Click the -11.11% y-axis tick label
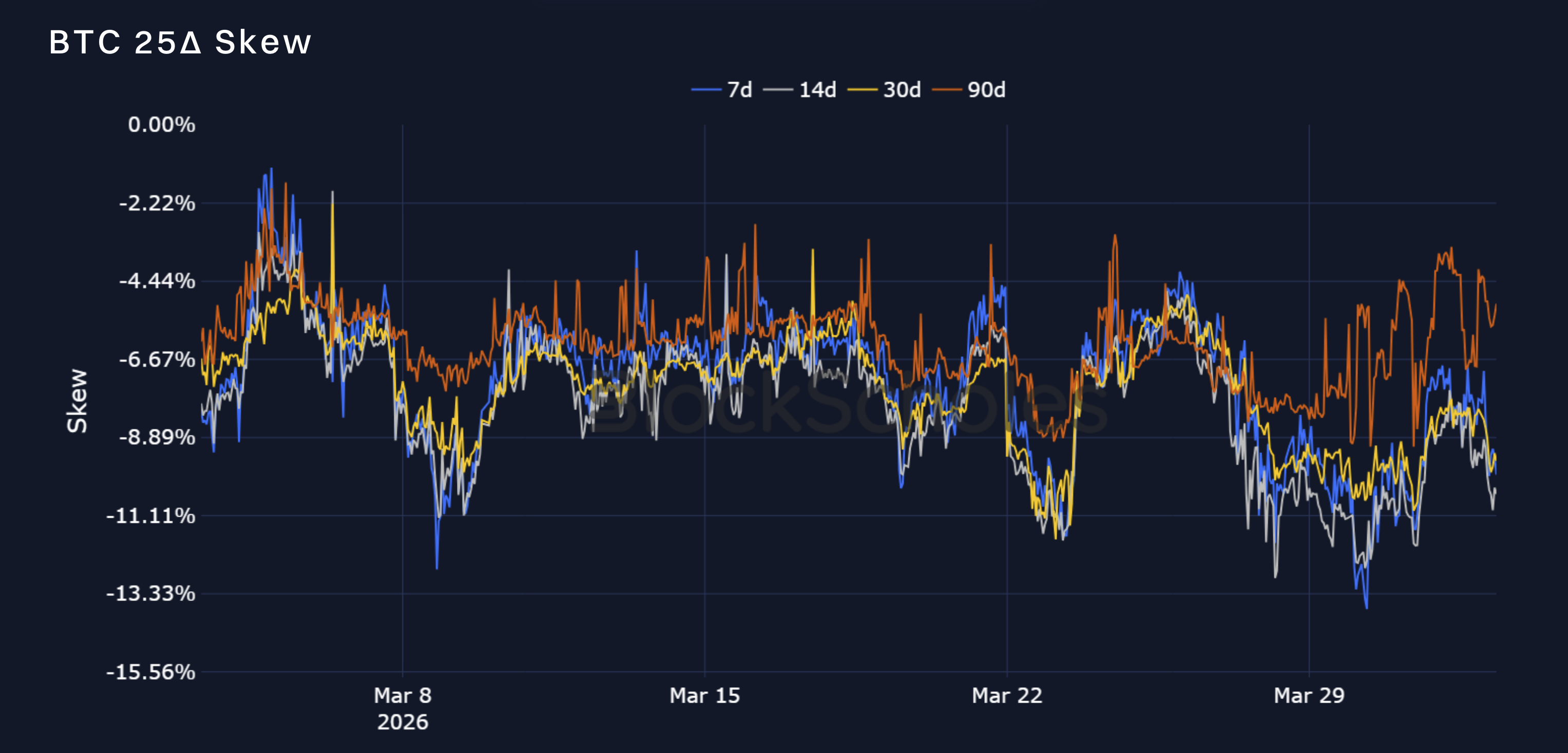The width and height of the screenshot is (1568, 753). (151, 516)
